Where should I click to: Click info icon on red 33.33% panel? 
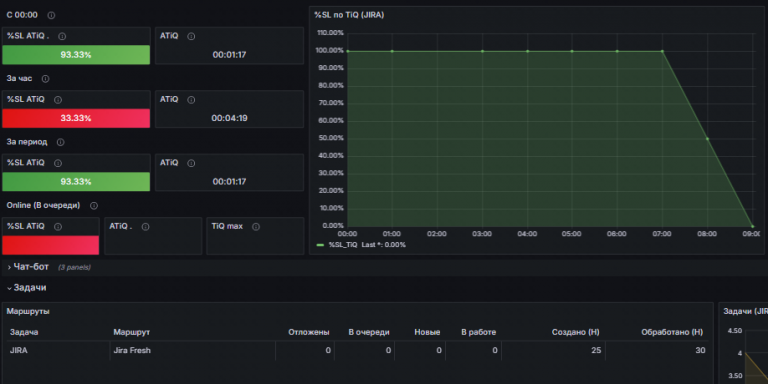(58, 100)
